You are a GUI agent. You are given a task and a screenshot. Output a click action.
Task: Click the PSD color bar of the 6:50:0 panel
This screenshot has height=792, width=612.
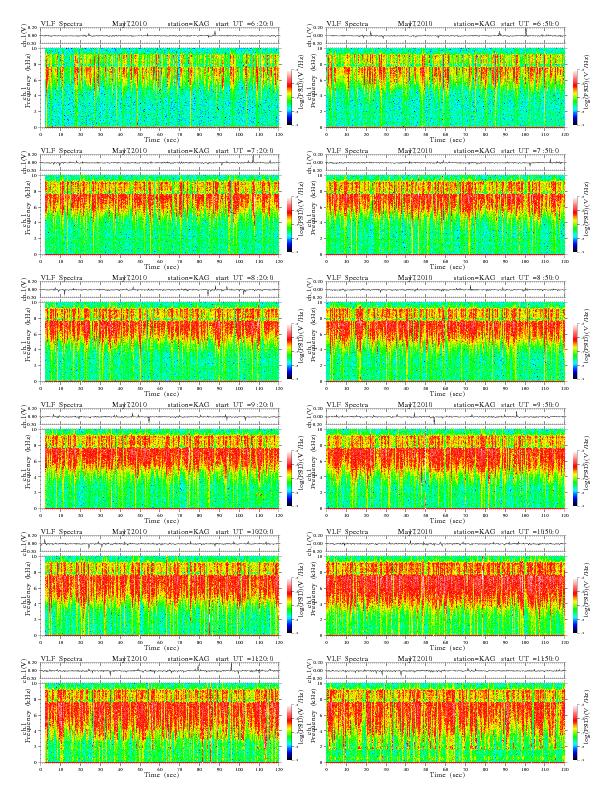576,97
